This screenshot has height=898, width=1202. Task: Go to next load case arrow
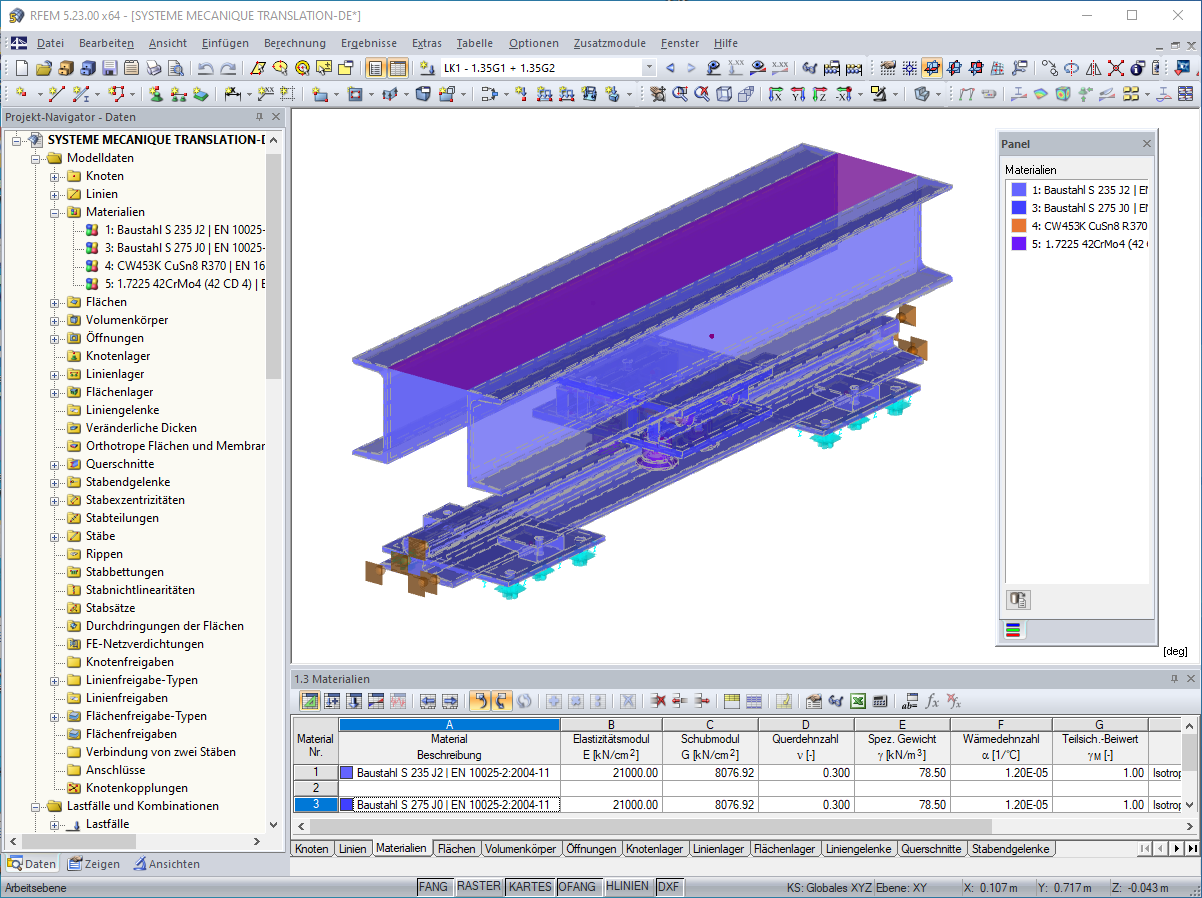point(691,68)
